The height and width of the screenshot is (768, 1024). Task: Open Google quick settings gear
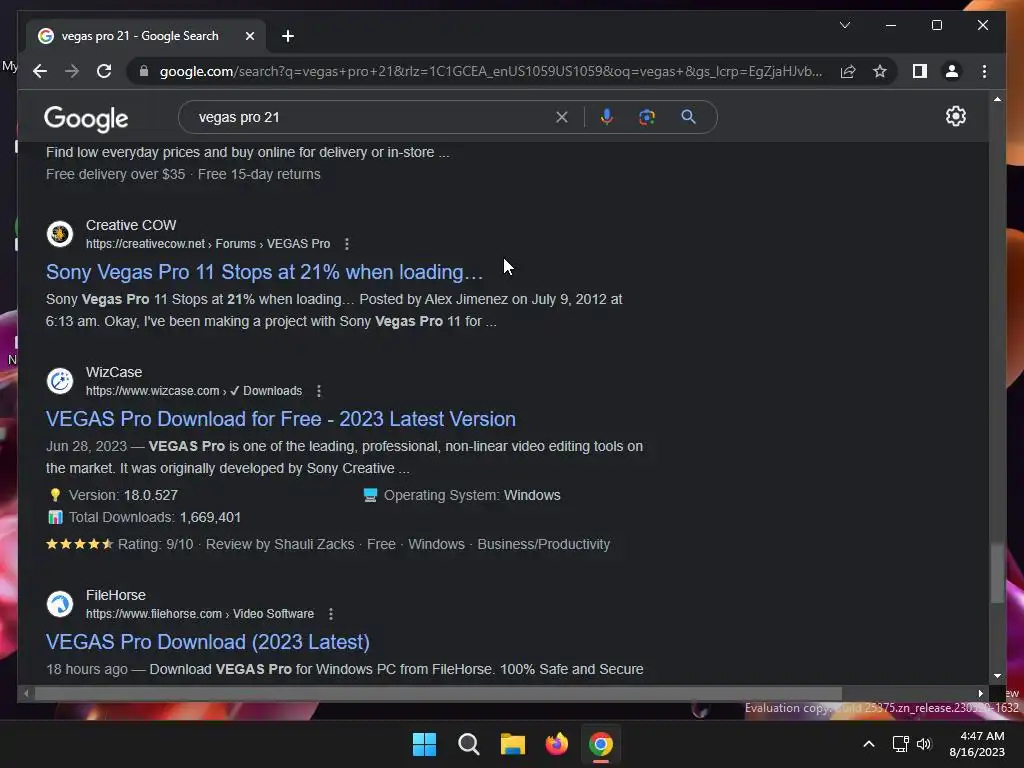pyautogui.click(x=955, y=116)
